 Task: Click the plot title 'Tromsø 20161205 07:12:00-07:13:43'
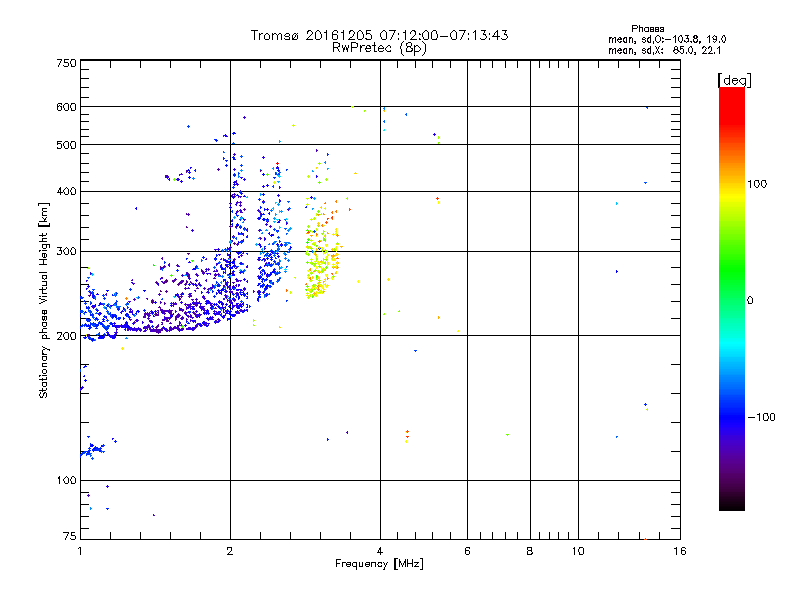(379, 35)
